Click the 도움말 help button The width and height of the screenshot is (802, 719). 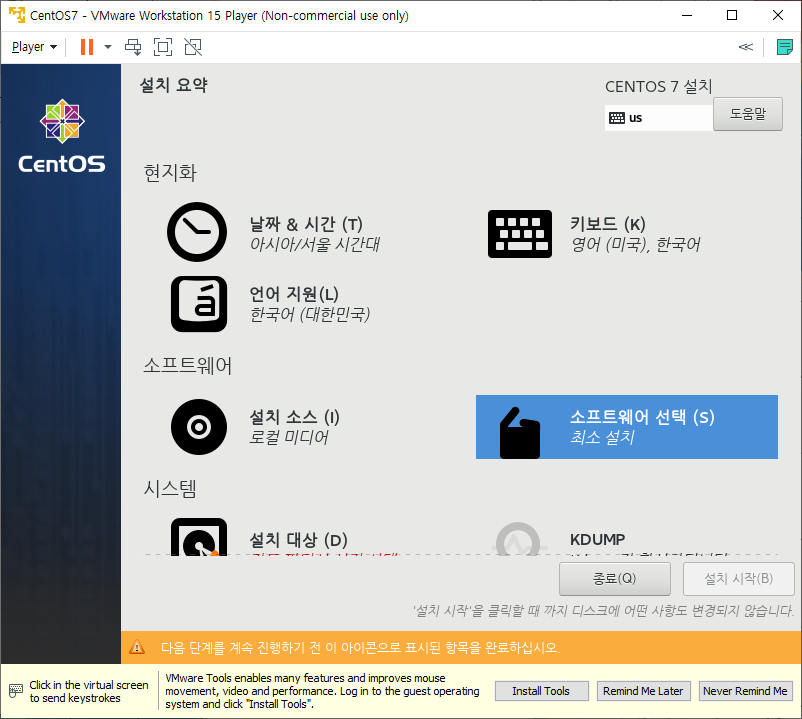pos(747,114)
